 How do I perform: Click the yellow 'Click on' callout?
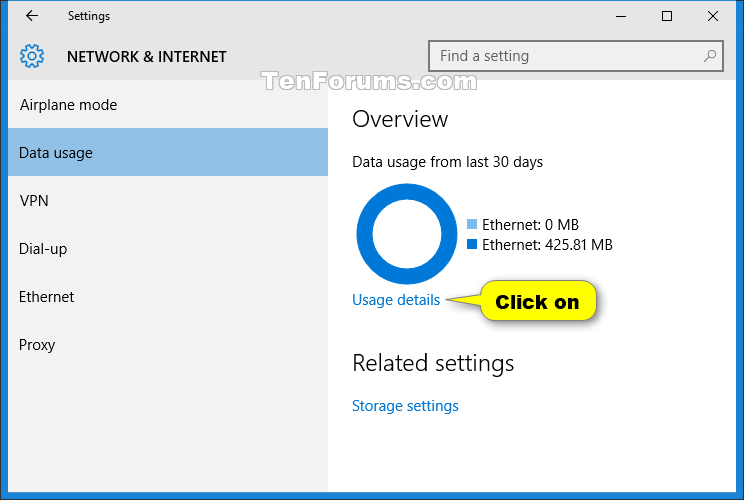(537, 302)
